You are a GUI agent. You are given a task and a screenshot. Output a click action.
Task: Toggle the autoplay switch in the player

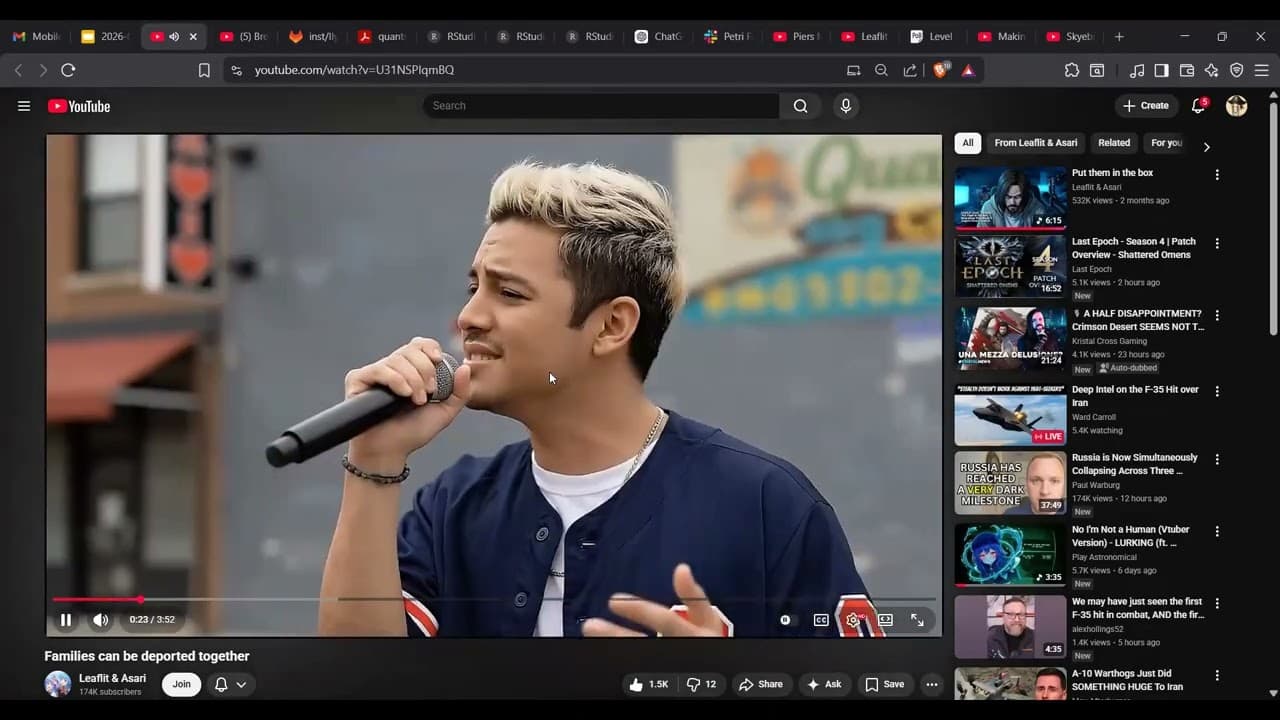786,620
